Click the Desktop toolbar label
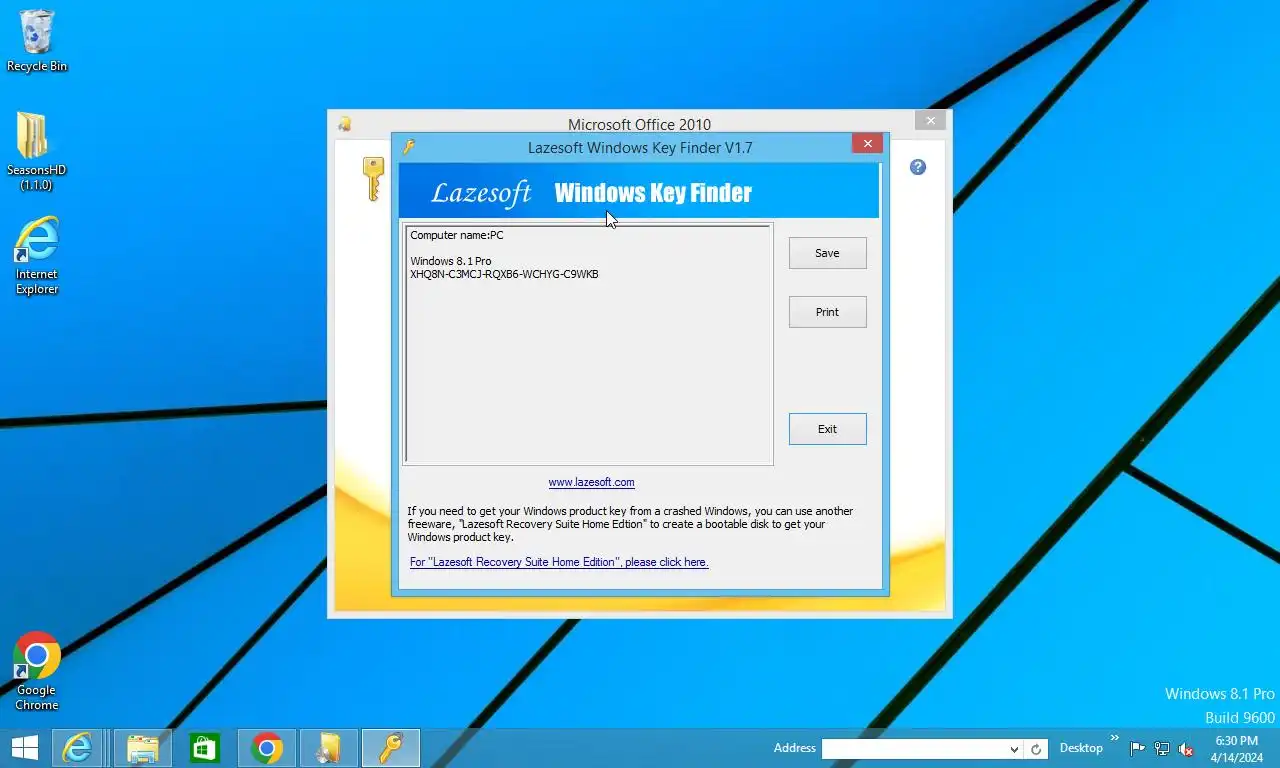This screenshot has width=1280, height=768. click(1081, 748)
